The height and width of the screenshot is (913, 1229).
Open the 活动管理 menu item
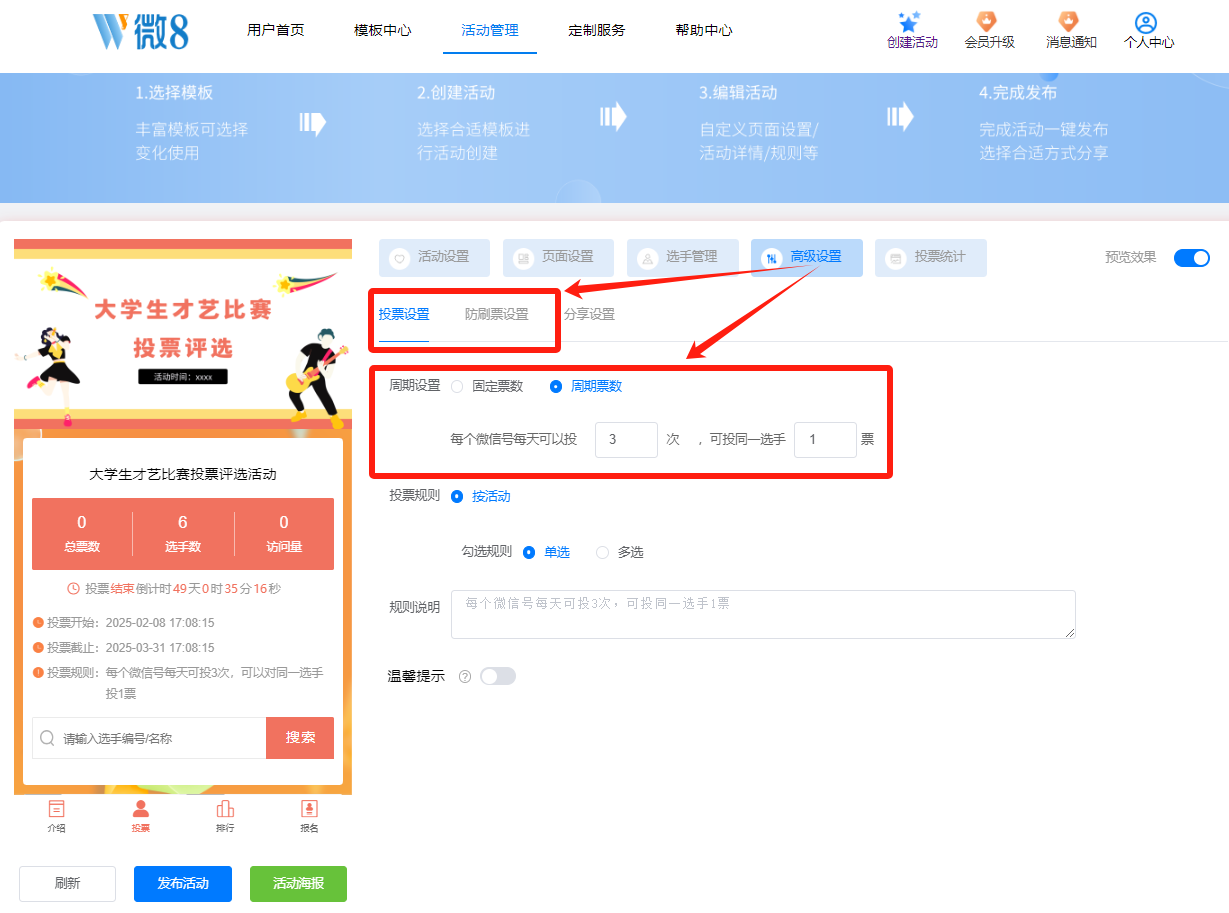(489, 30)
